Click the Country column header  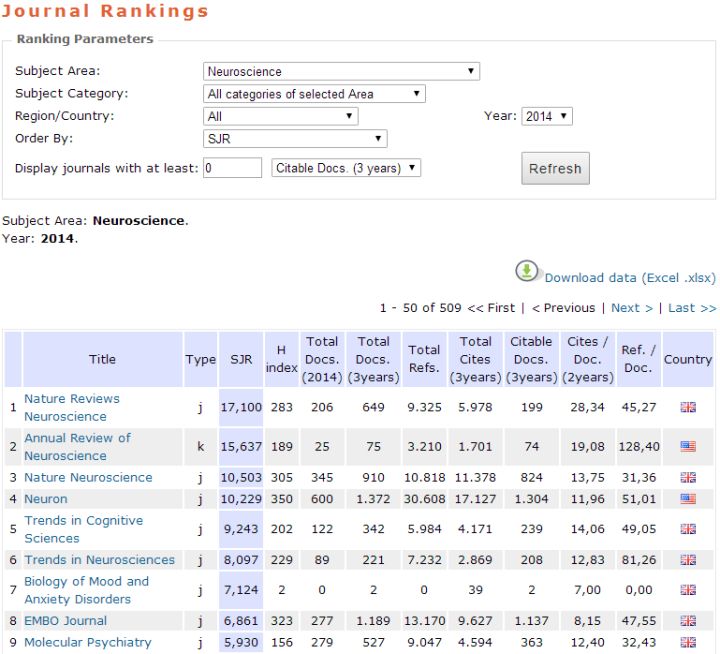click(688, 359)
